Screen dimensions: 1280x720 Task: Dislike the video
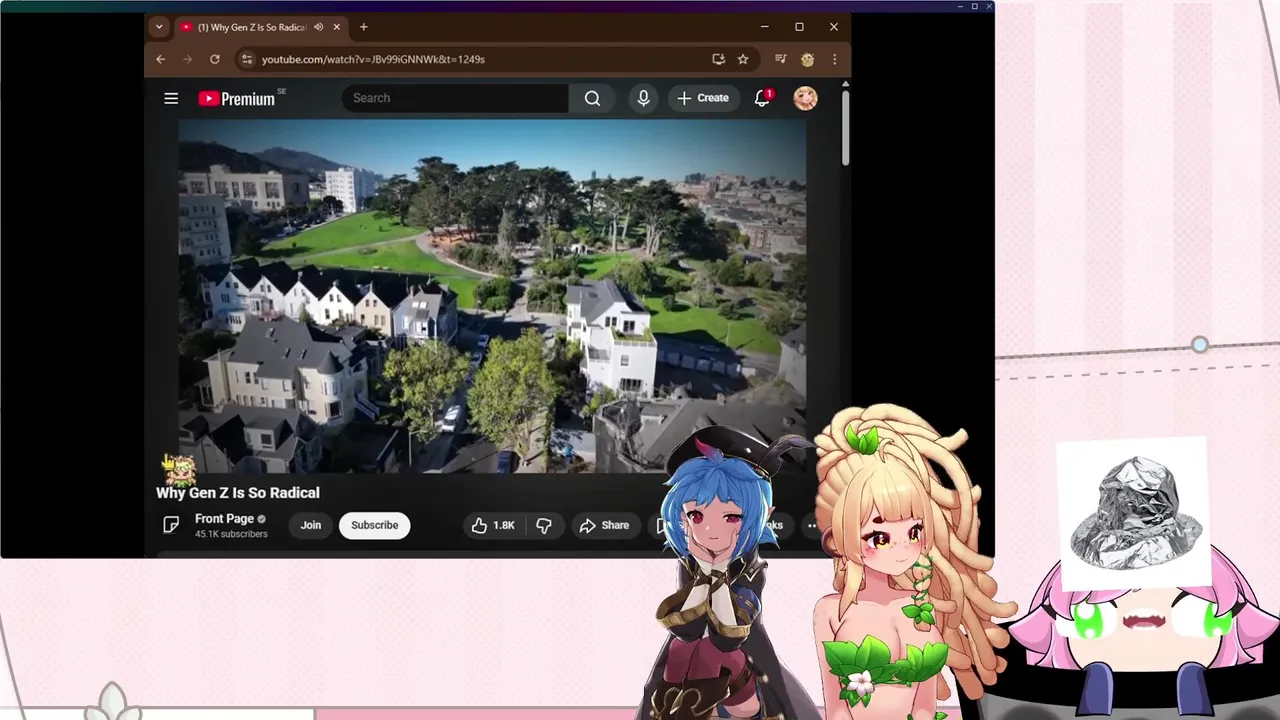(544, 525)
